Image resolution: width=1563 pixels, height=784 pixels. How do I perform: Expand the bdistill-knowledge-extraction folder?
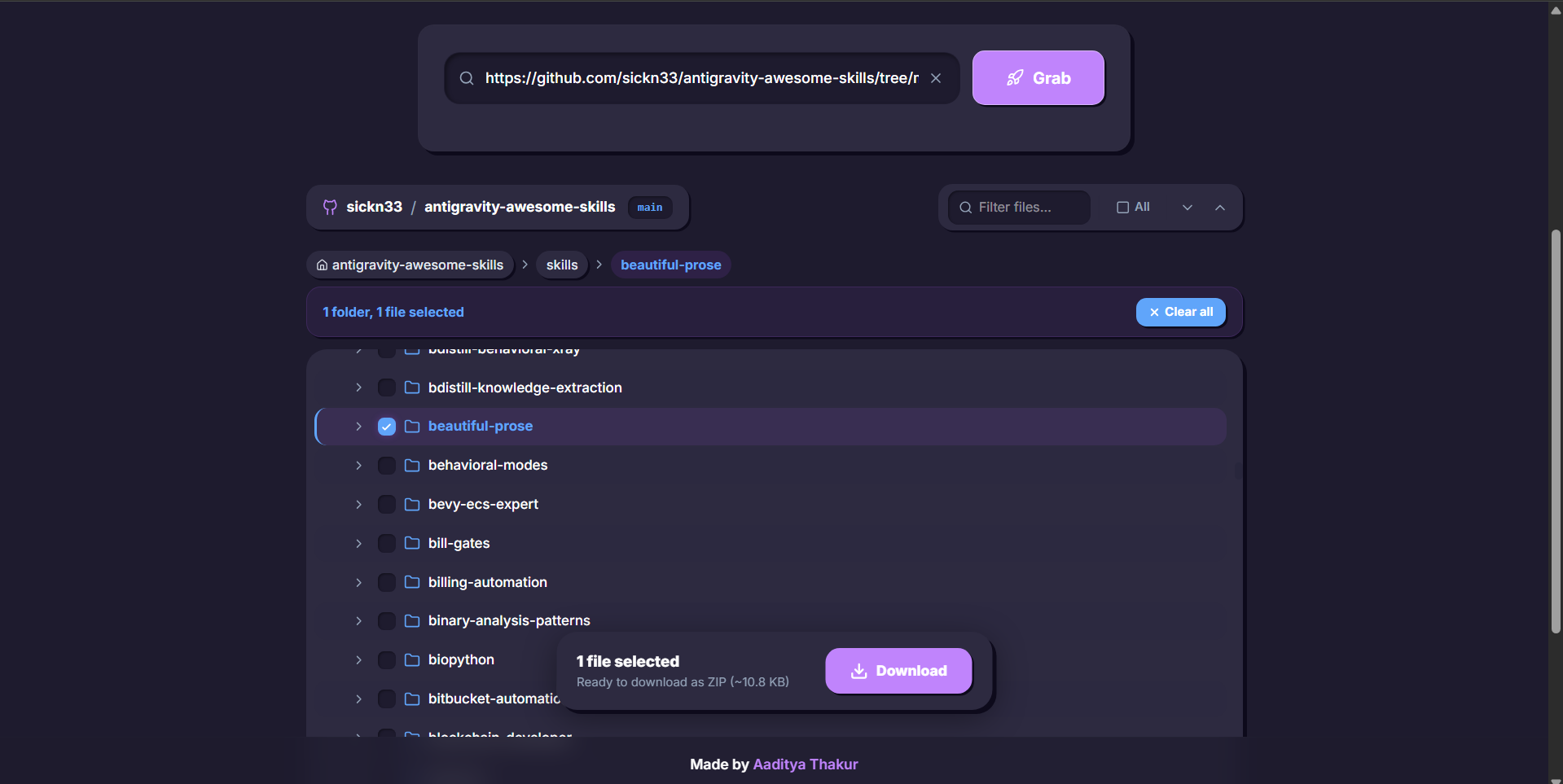[358, 388]
